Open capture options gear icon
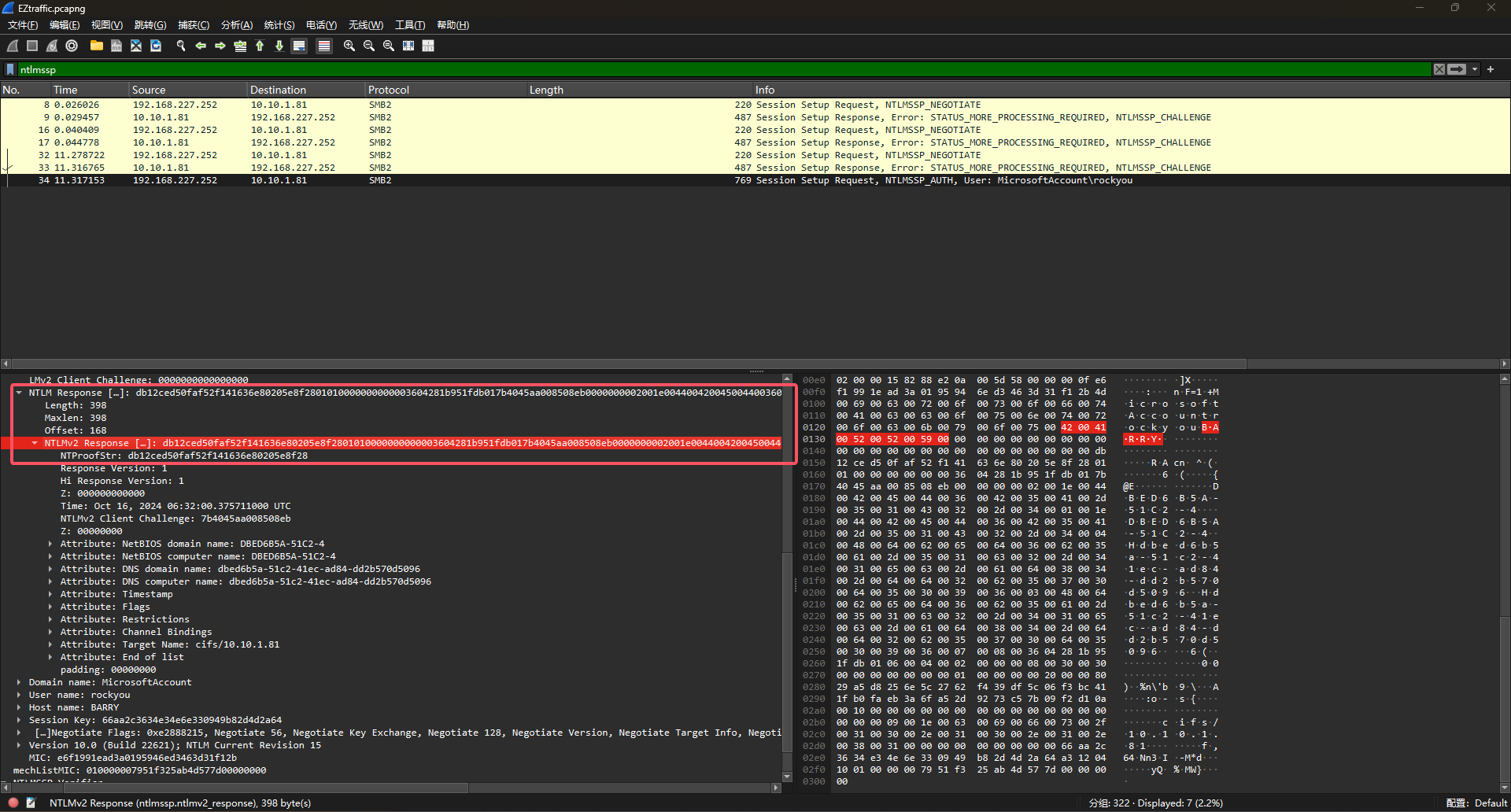 (72, 46)
